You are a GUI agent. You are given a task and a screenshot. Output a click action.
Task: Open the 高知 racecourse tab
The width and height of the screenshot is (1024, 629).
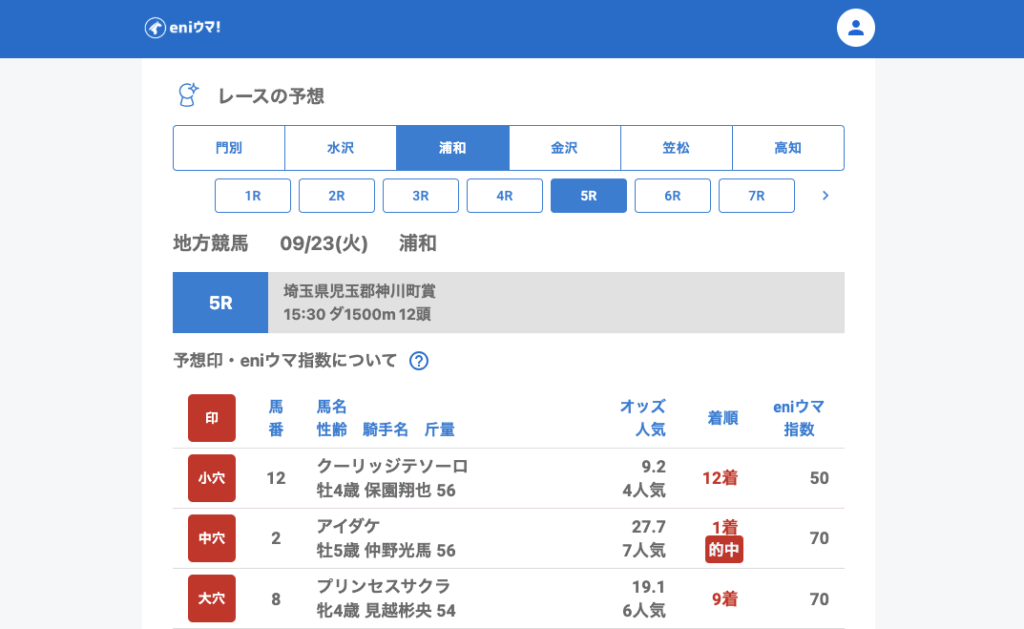(x=788, y=148)
